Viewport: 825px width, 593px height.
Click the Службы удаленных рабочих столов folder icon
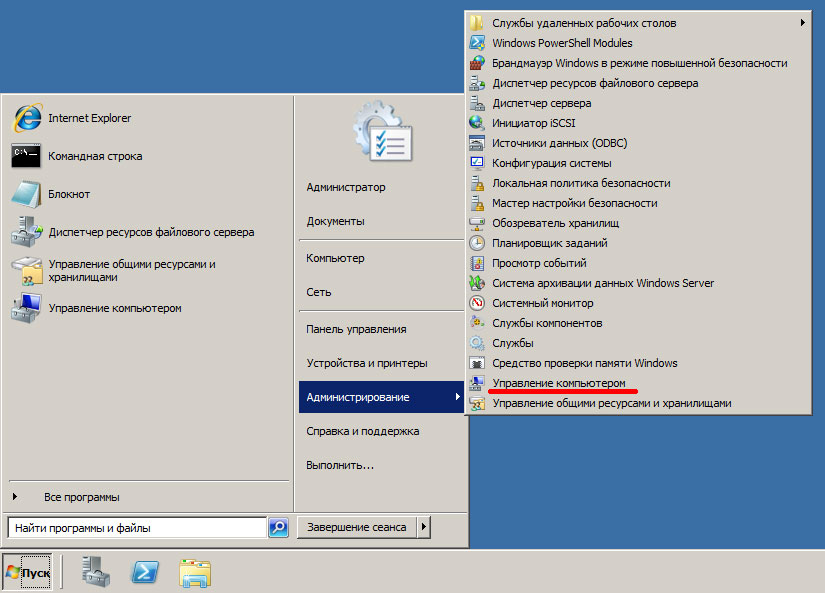pyautogui.click(x=477, y=23)
